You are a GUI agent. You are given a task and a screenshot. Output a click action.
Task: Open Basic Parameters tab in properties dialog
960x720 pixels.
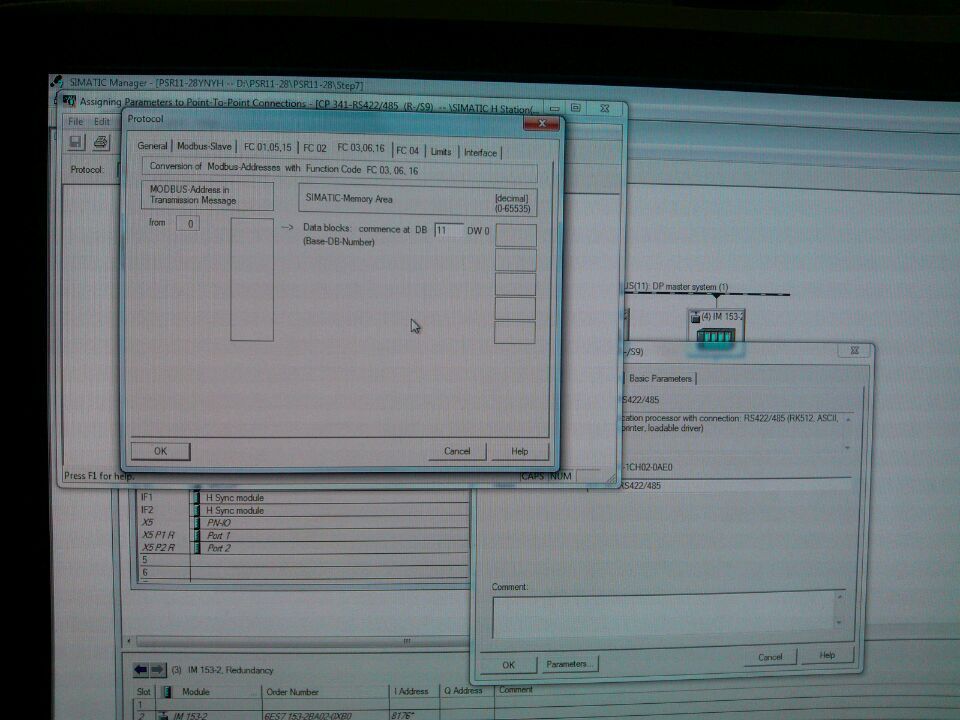[660, 378]
